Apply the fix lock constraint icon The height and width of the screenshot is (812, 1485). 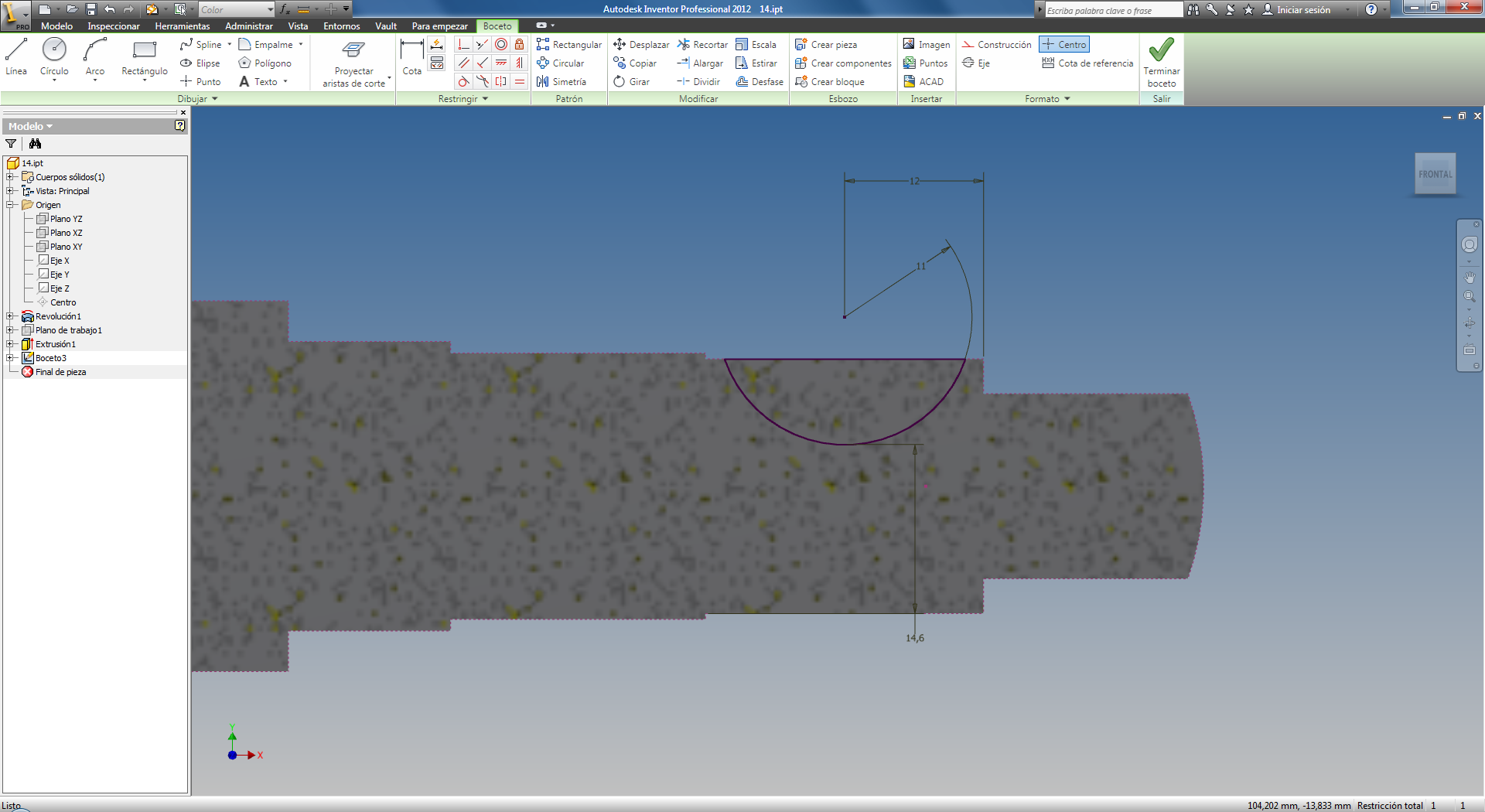[520, 45]
